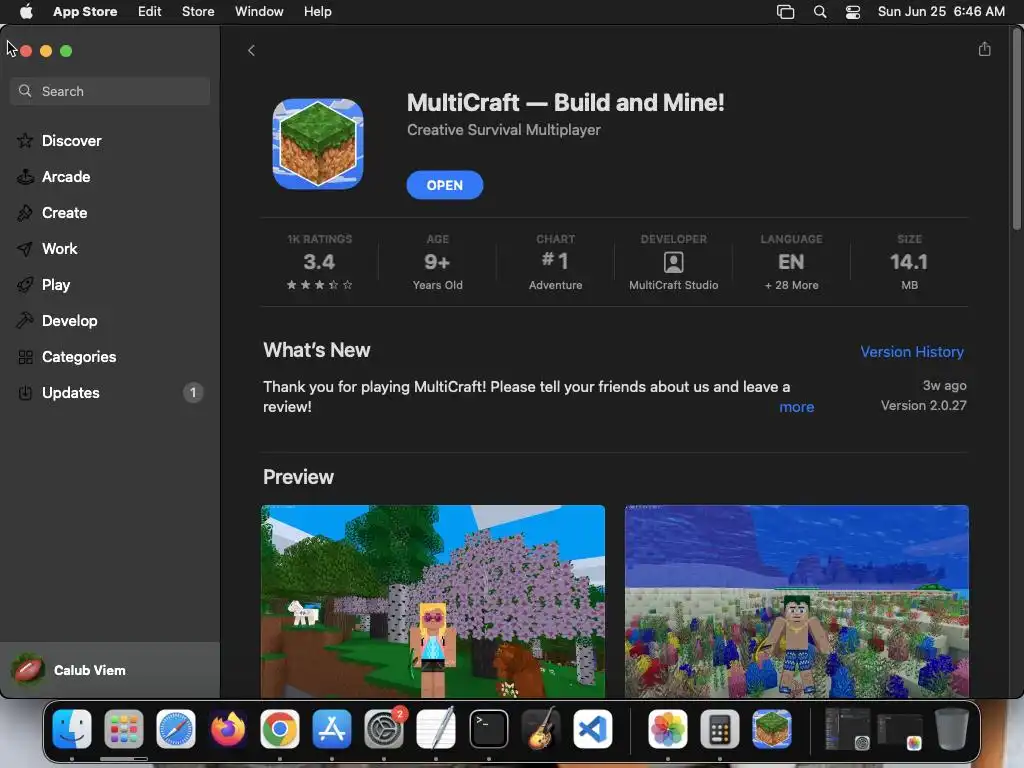Open Photos from the Dock
This screenshot has height=768, width=1024.
(x=667, y=728)
